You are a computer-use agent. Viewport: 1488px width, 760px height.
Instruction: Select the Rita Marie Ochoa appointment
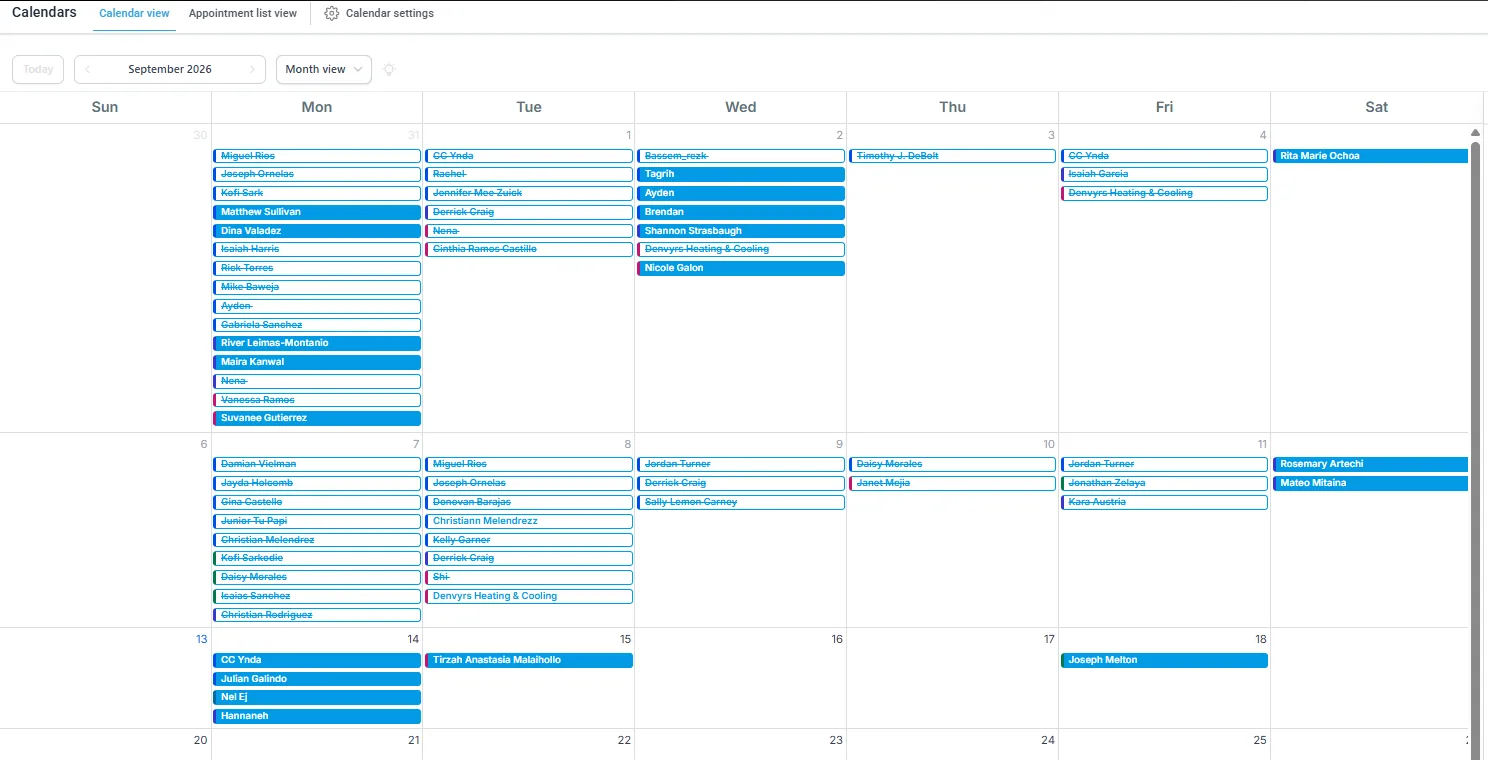(x=1370, y=156)
